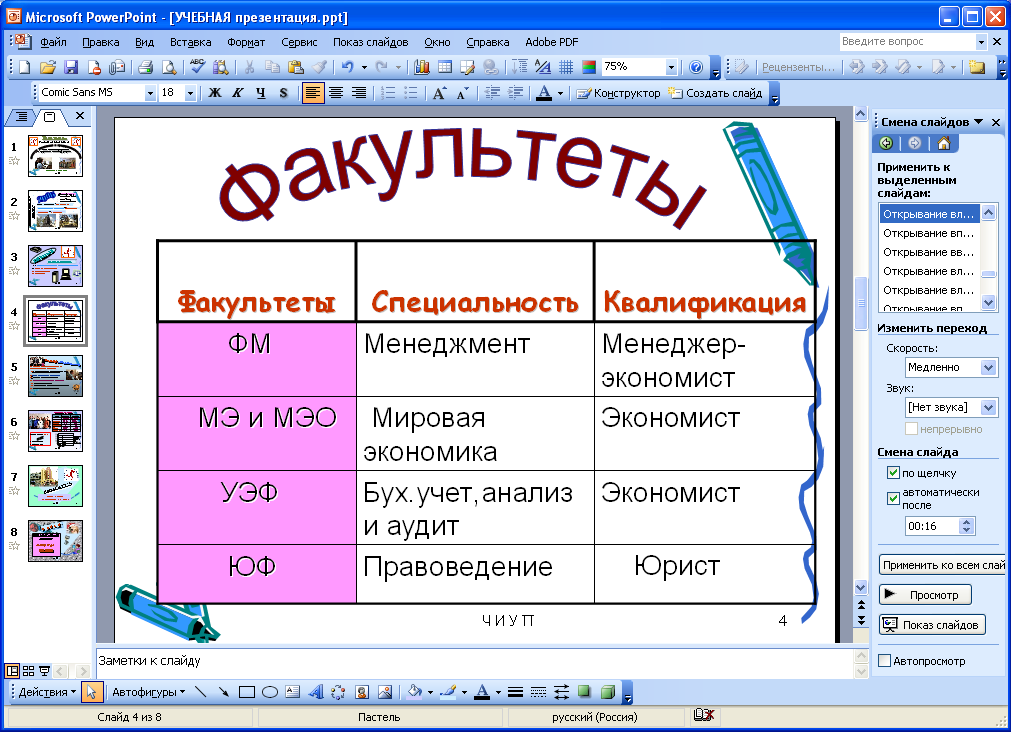
Task: Open the font name dropdown
Action: pos(150,93)
